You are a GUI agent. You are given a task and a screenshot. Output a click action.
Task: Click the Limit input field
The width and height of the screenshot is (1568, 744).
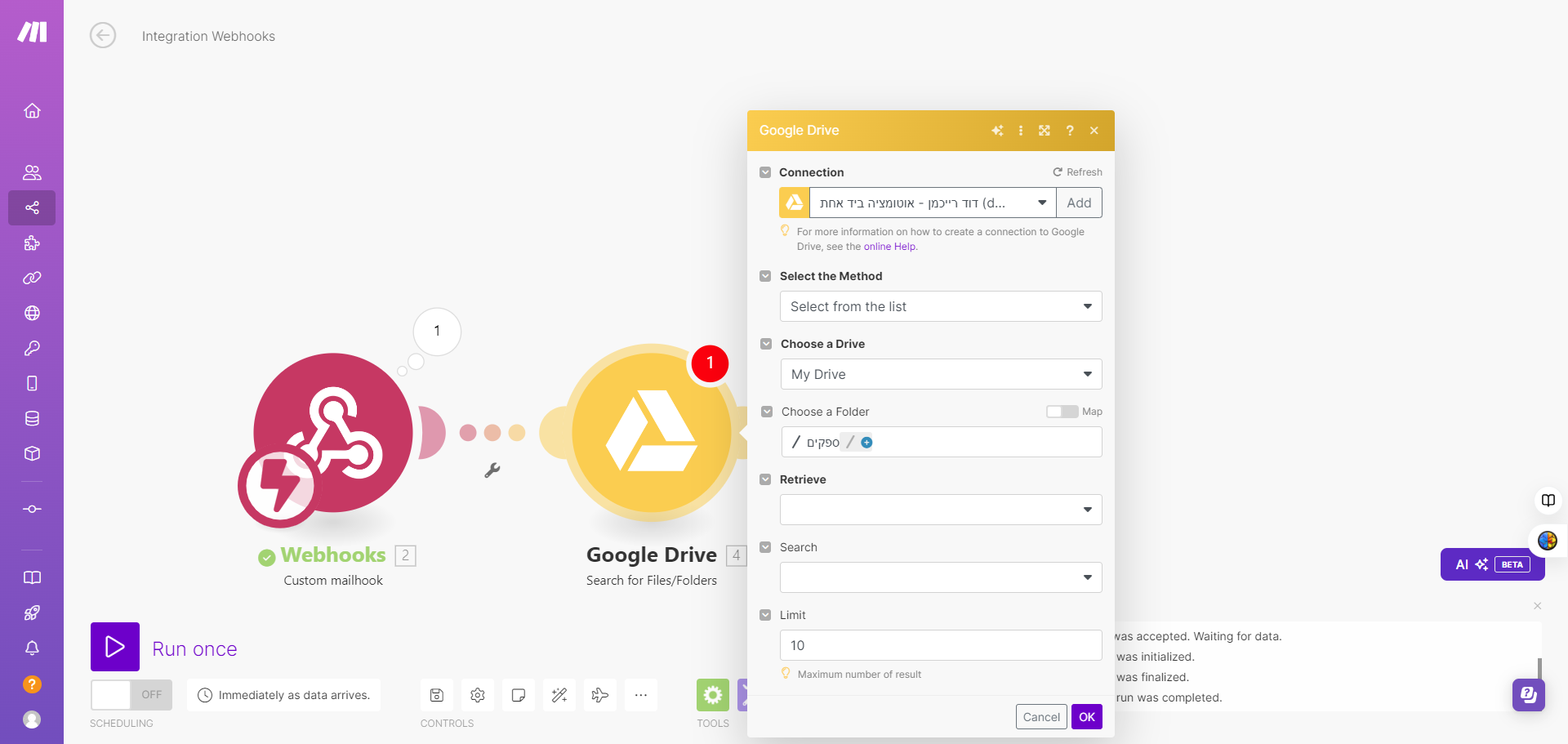941,645
